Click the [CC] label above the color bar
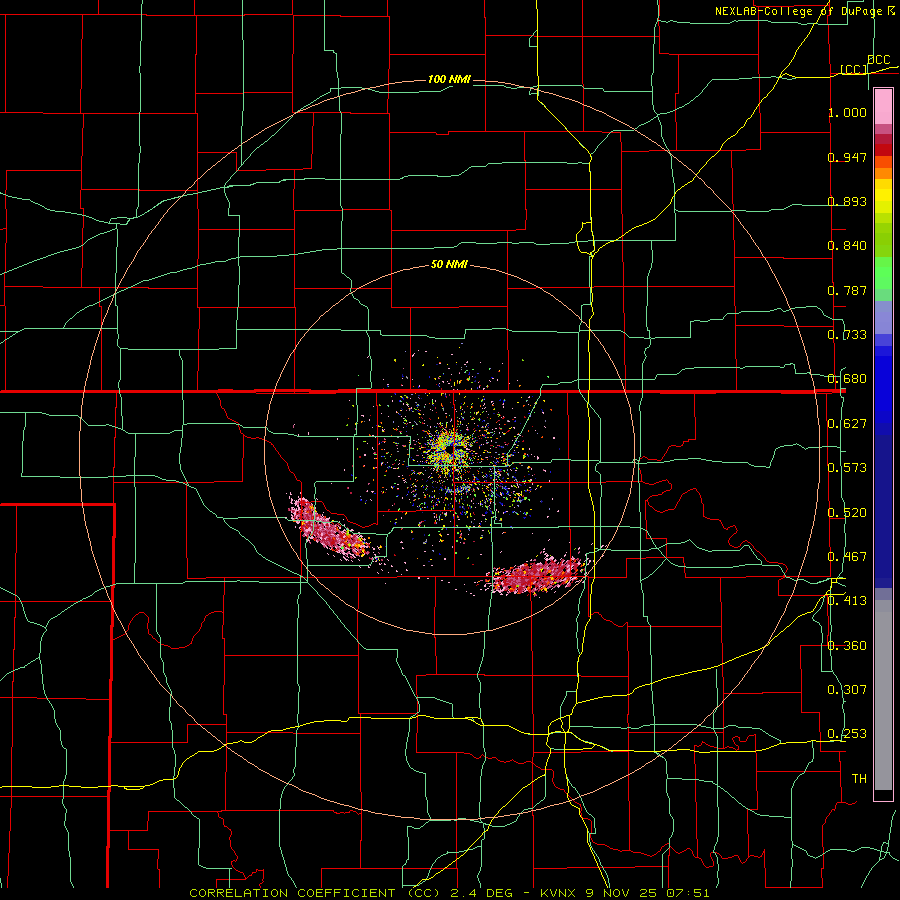This screenshot has height=900, width=900. coord(854,69)
